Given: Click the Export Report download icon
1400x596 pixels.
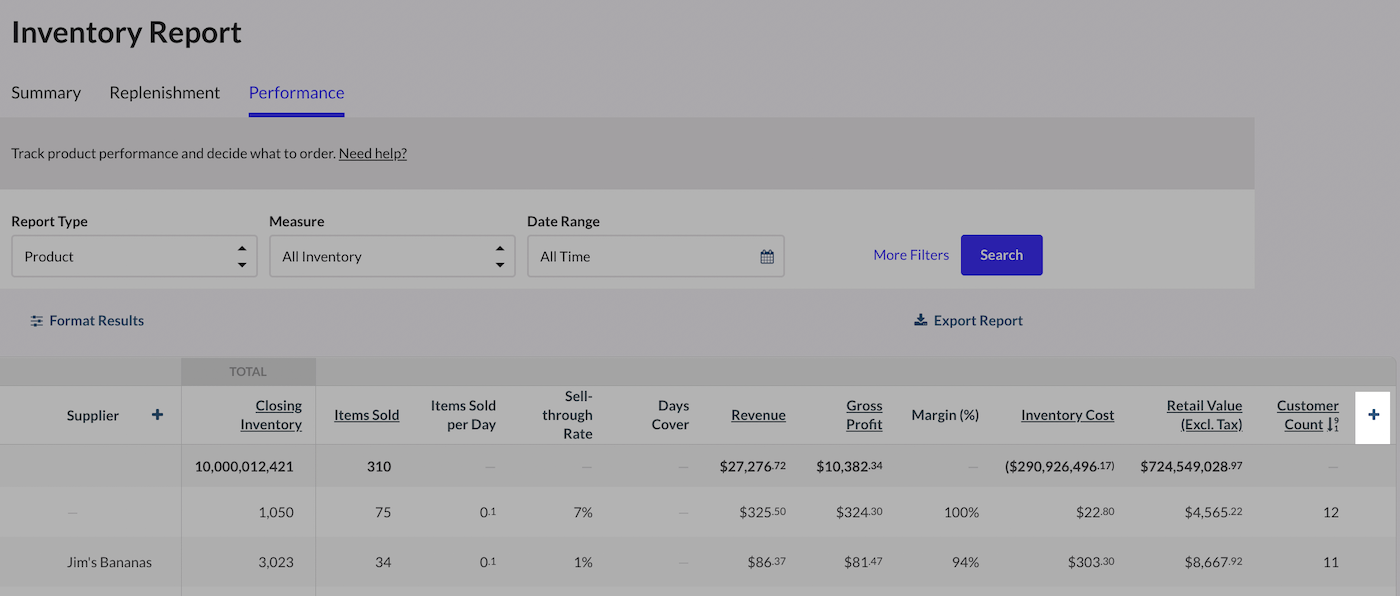Looking at the screenshot, I should pyautogui.click(x=920, y=321).
